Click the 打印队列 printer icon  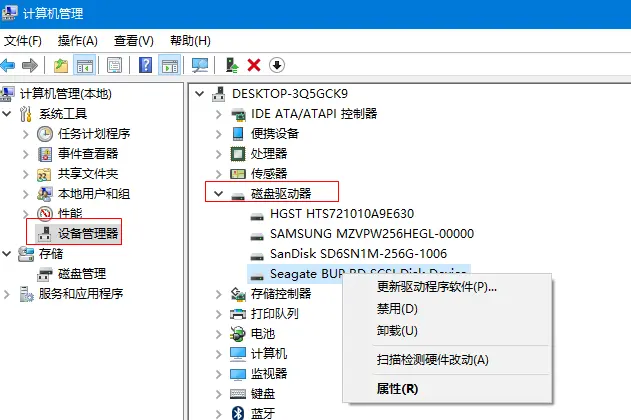[238, 314]
